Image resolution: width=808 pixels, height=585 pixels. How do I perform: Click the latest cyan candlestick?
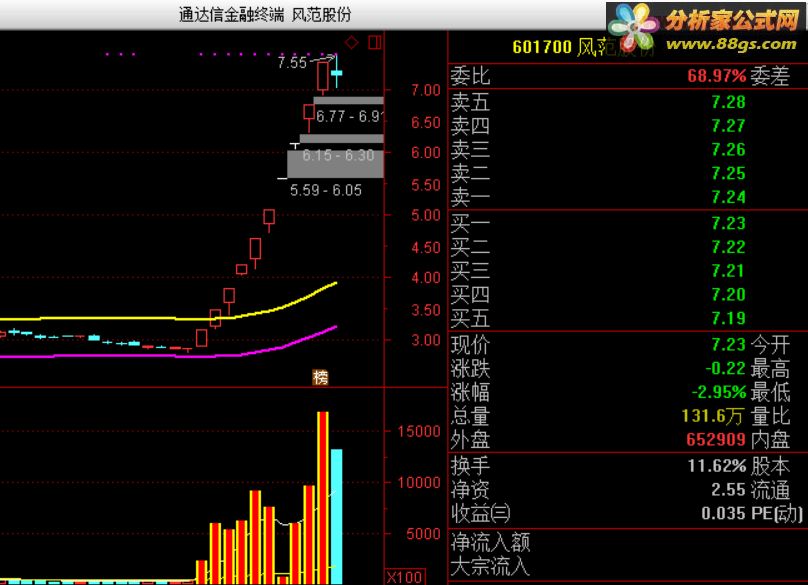(x=336, y=73)
